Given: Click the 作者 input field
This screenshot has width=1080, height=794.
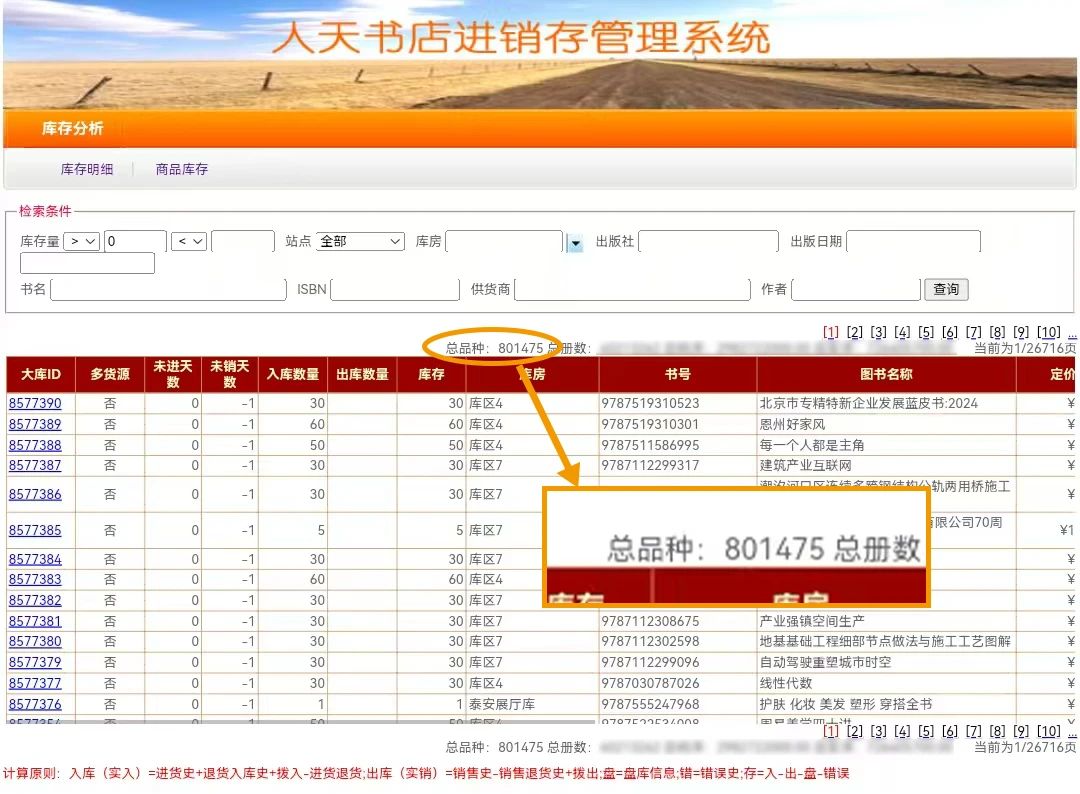Looking at the screenshot, I should click(x=855, y=290).
